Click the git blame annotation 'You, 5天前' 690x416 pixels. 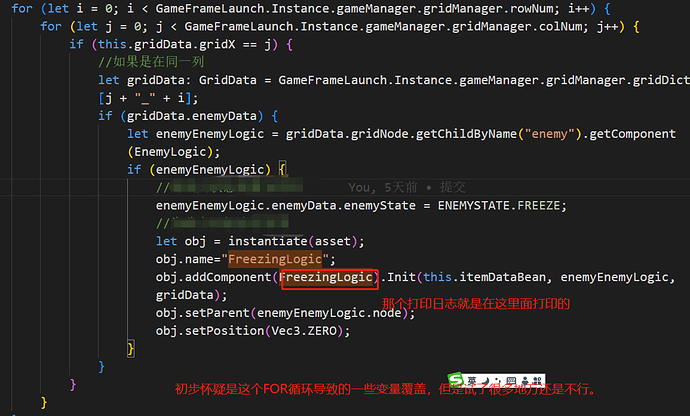pos(382,187)
